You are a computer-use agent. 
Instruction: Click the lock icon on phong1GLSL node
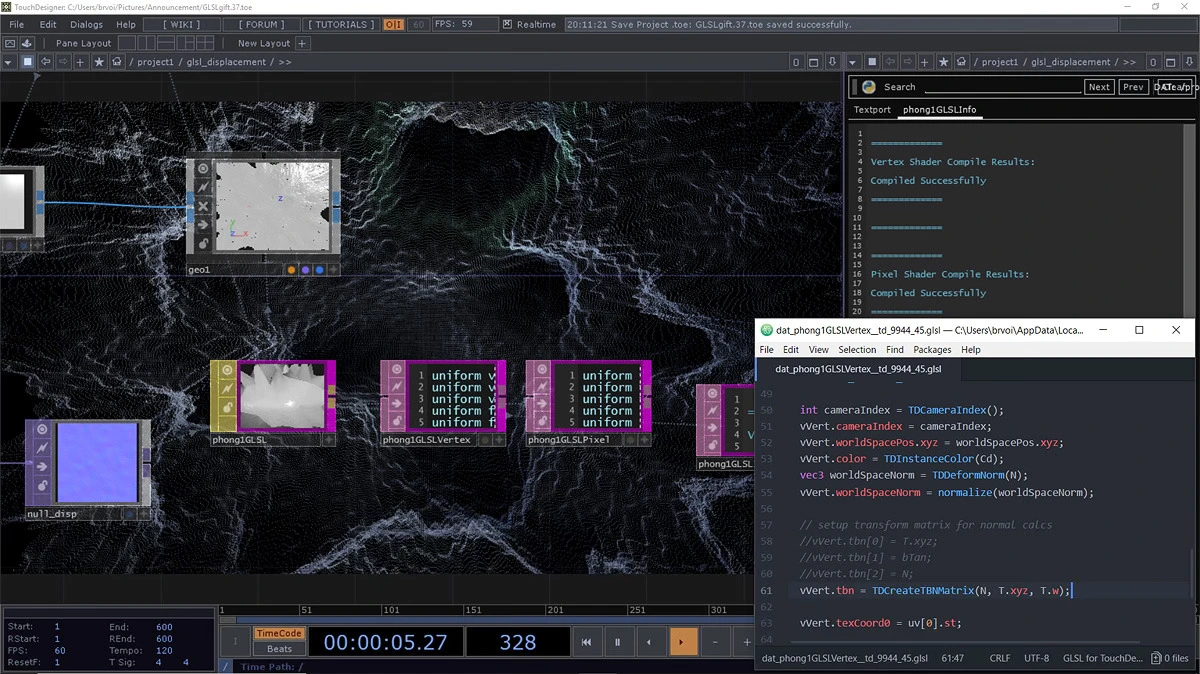click(x=225, y=408)
